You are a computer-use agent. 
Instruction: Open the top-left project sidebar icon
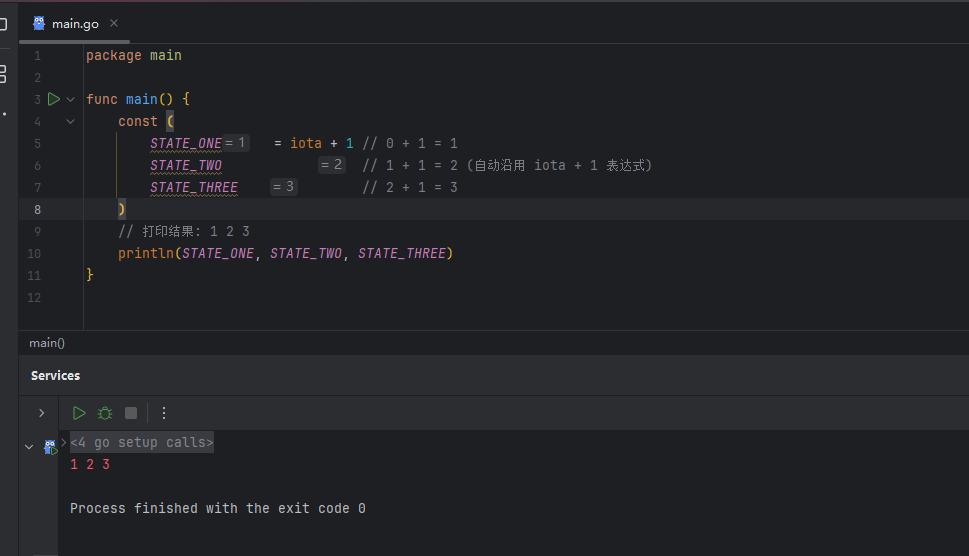click(3, 24)
